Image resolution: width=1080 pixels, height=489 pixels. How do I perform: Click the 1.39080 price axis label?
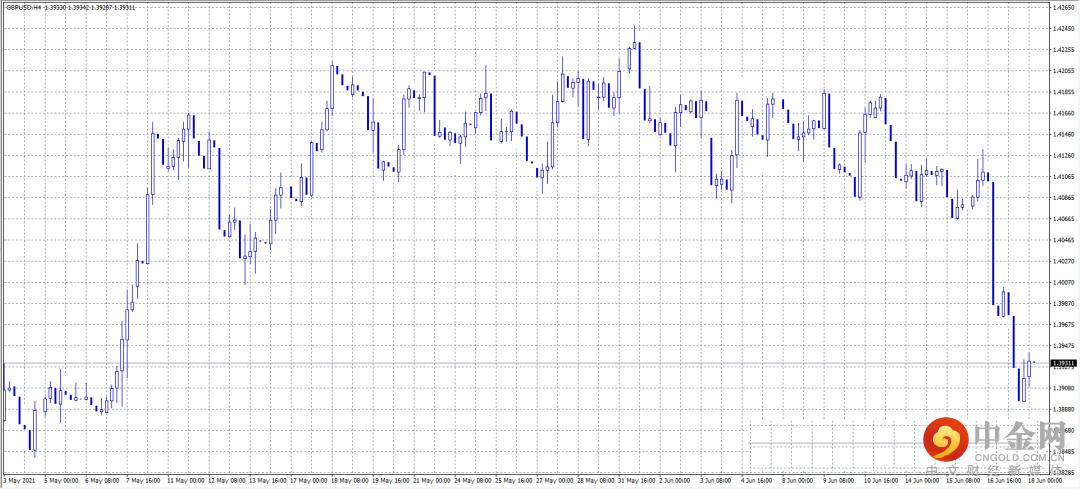point(1061,388)
